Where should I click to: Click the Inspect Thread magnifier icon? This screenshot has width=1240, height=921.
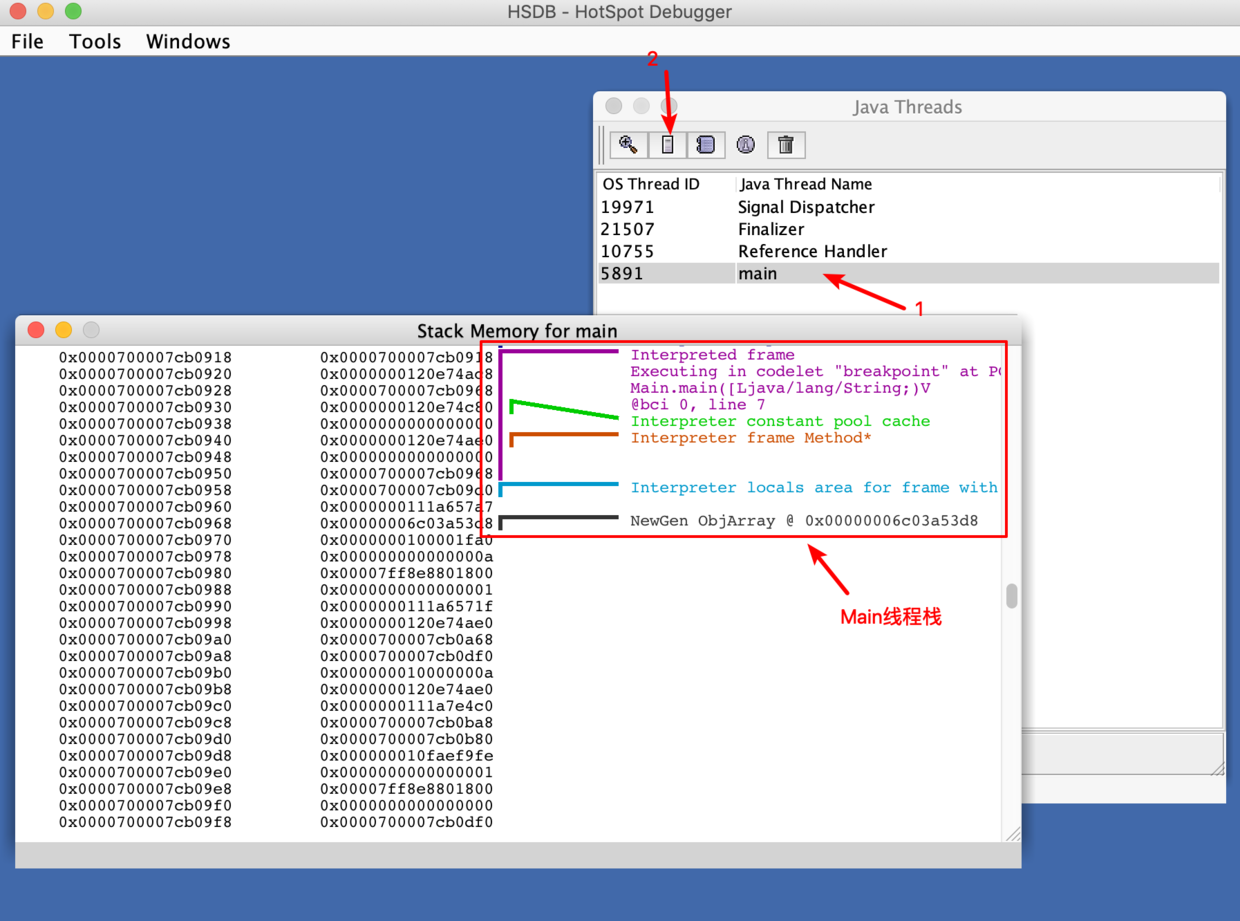(x=628, y=145)
